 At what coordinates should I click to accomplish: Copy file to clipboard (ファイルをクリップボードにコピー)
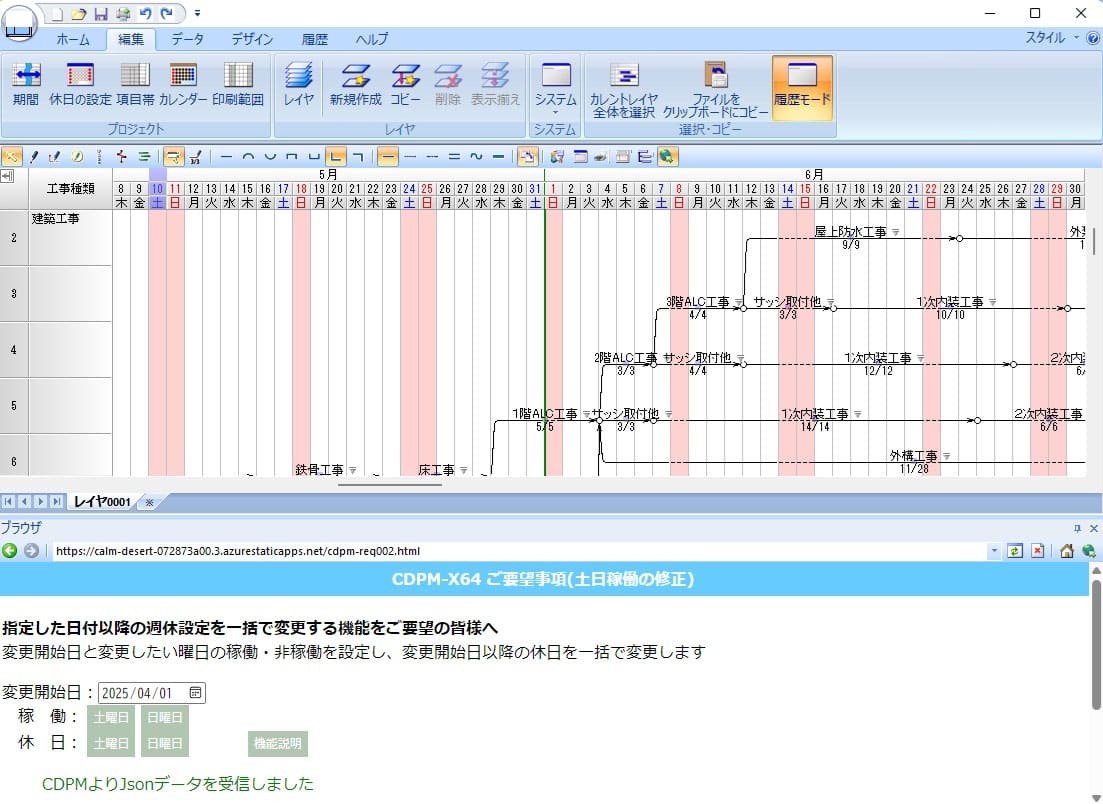(715, 89)
